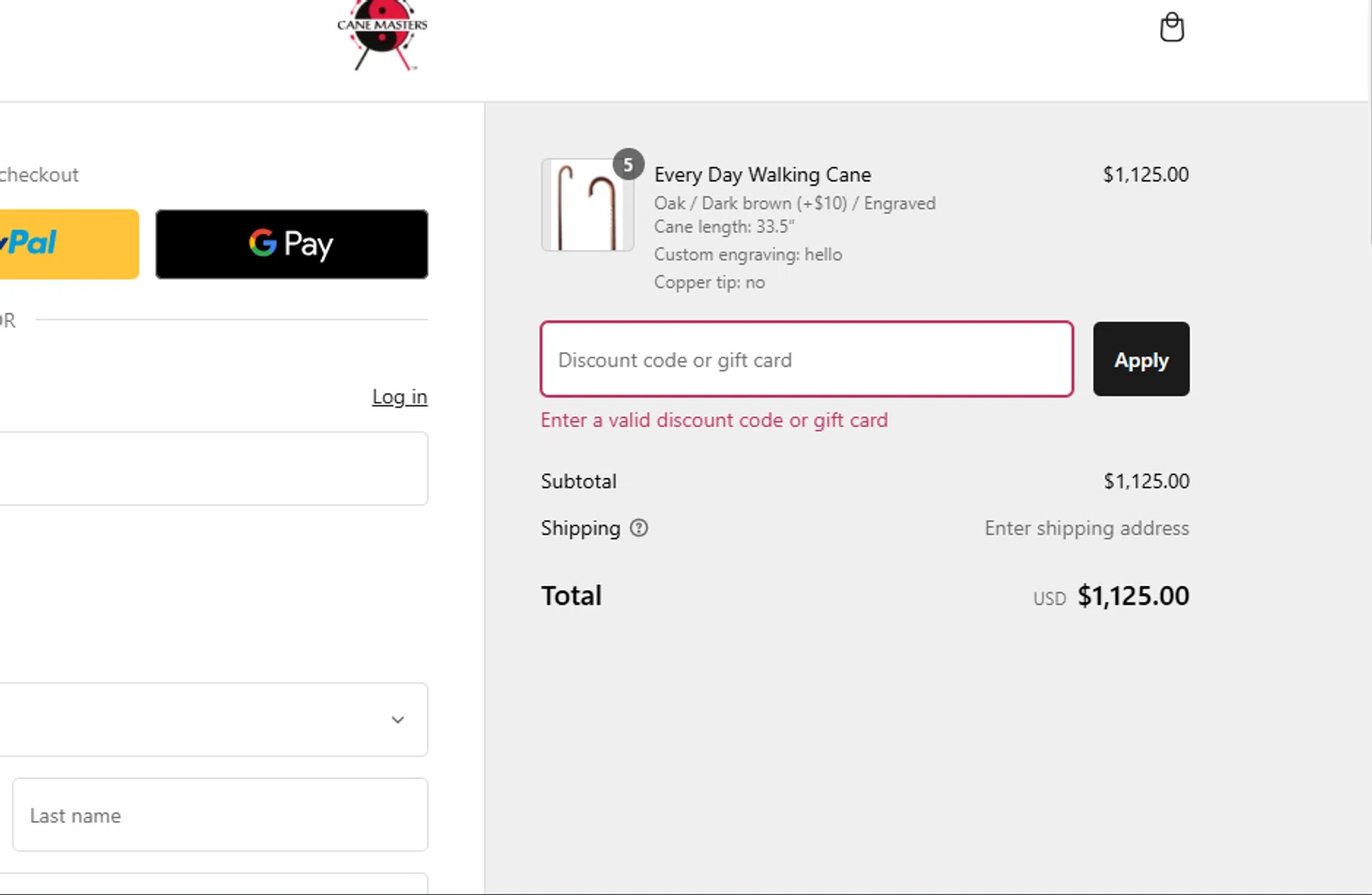Screen dimensions: 1372x895
Task: Open the shopping bag cart icon
Action: pyautogui.click(x=1172, y=27)
